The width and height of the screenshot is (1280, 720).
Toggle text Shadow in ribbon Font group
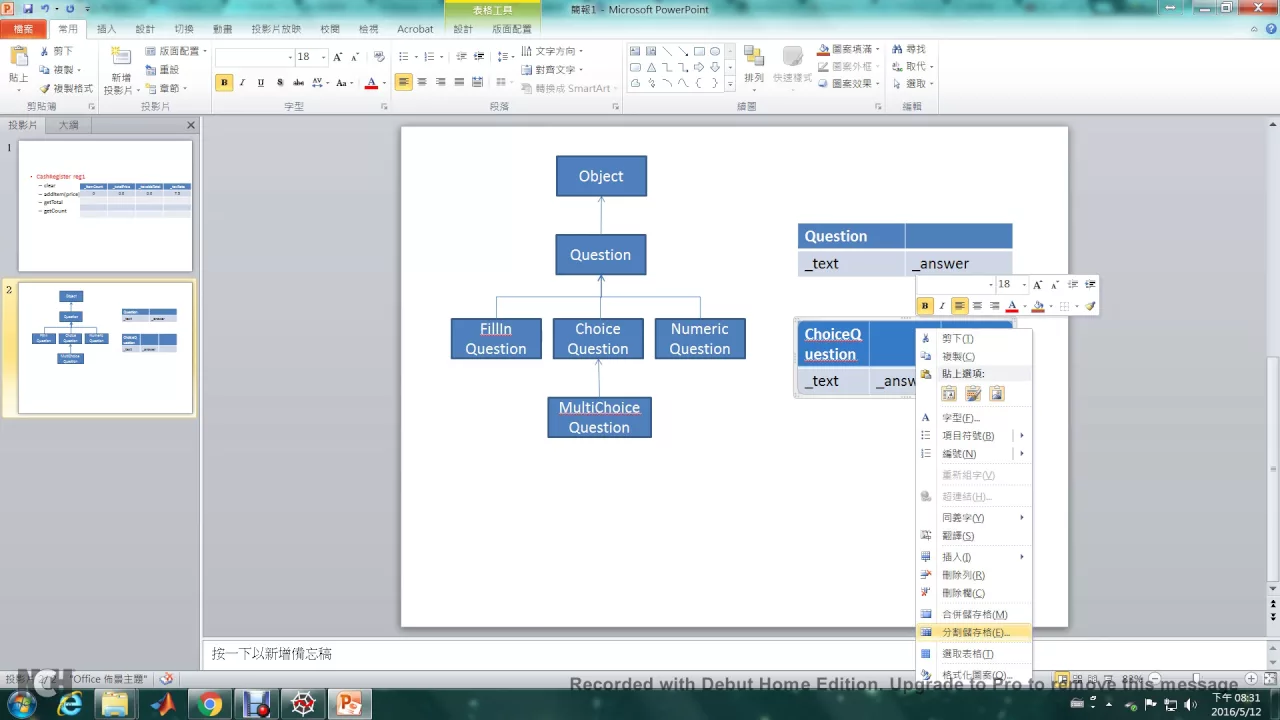coord(280,83)
